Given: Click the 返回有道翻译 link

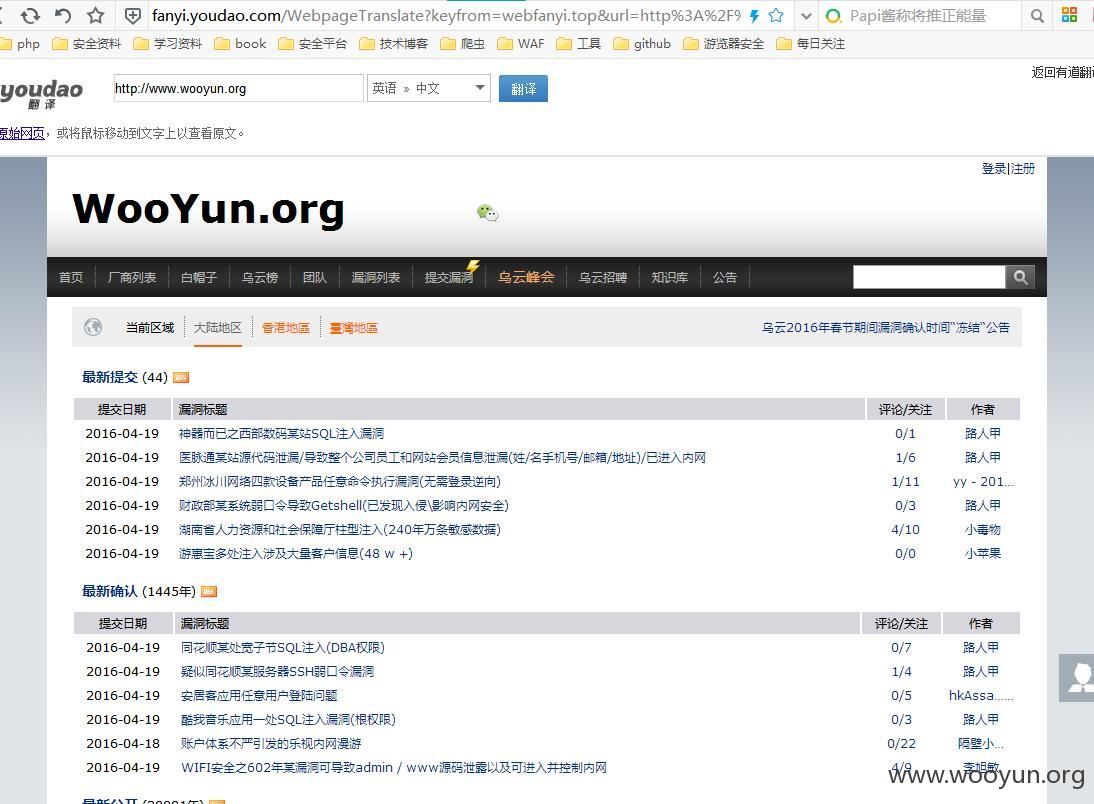Looking at the screenshot, I should [1062, 73].
